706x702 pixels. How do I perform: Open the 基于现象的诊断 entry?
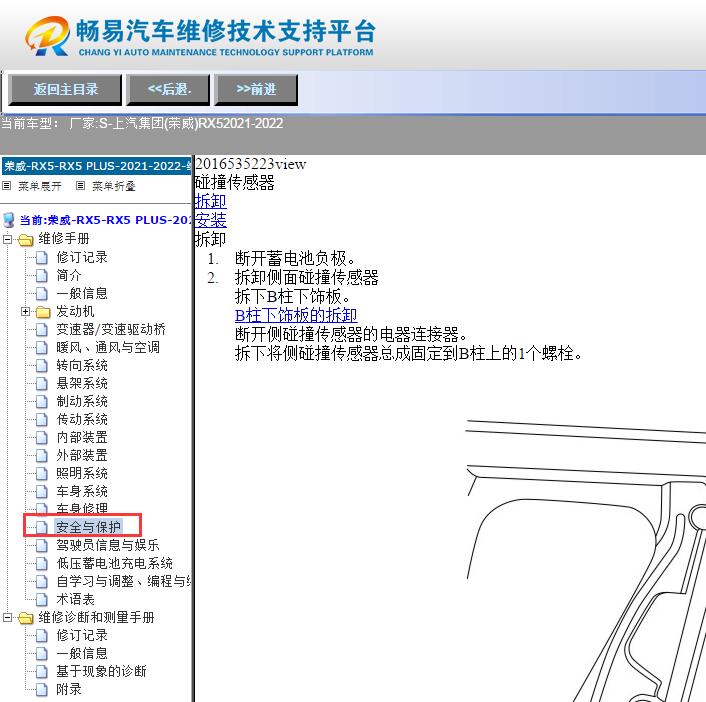[101, 671]
